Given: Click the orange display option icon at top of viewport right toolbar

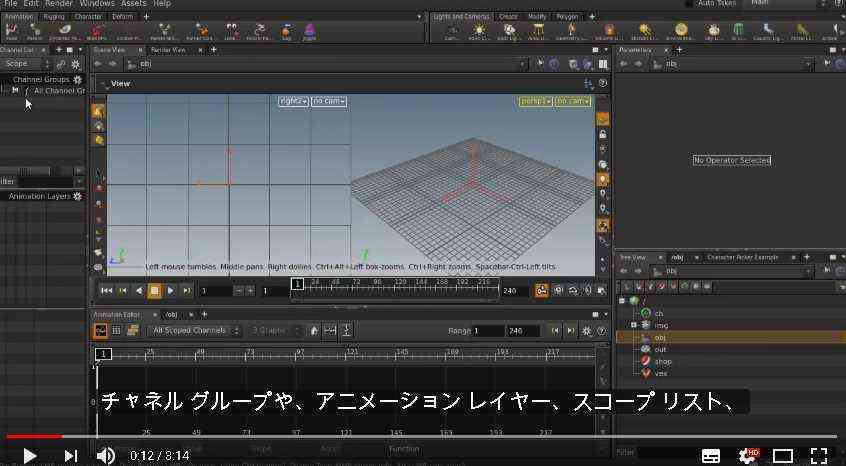Looking at the screenshot, I should (x=603, y=120).
